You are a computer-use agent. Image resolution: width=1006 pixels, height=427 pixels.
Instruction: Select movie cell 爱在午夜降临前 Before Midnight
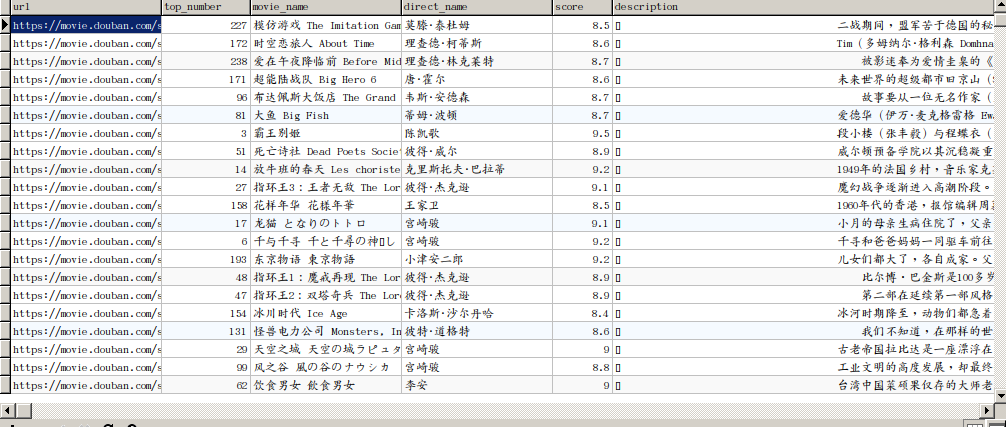(x=326, y=62)
